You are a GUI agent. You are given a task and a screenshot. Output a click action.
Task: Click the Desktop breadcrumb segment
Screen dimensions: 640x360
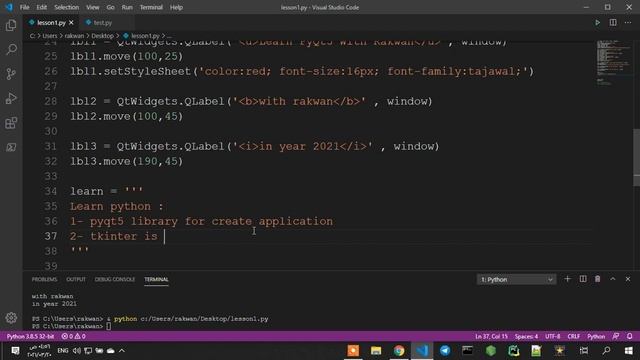tap(102, 36)
